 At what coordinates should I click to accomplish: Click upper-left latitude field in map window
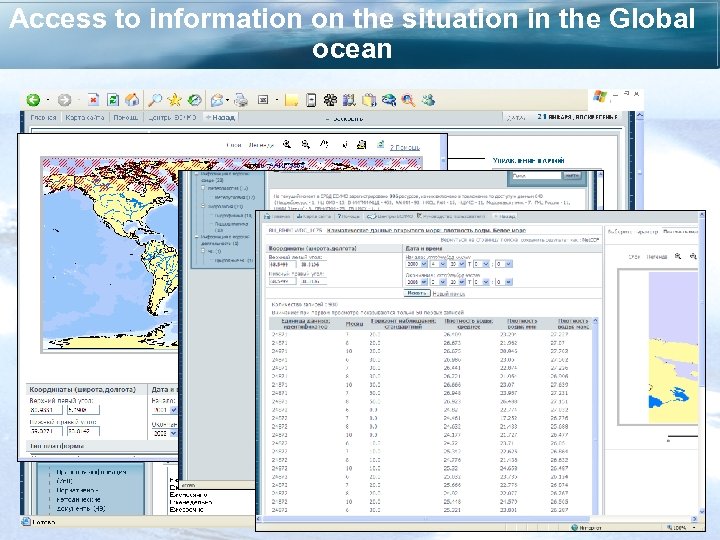click(x=46, y=410)
